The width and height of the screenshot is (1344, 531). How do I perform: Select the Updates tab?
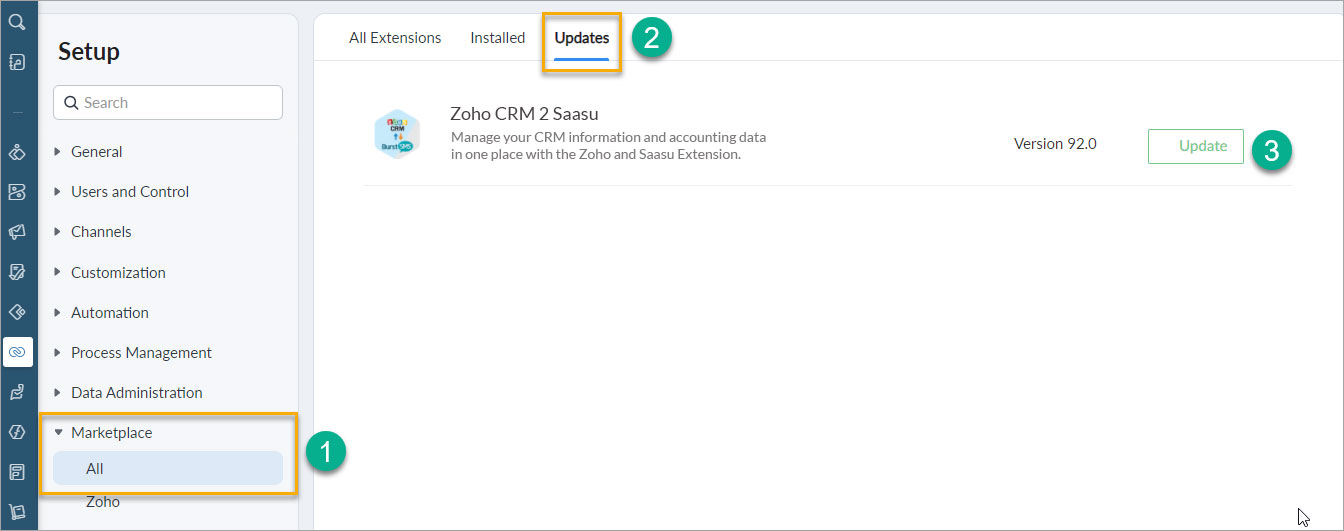point(582,38)
